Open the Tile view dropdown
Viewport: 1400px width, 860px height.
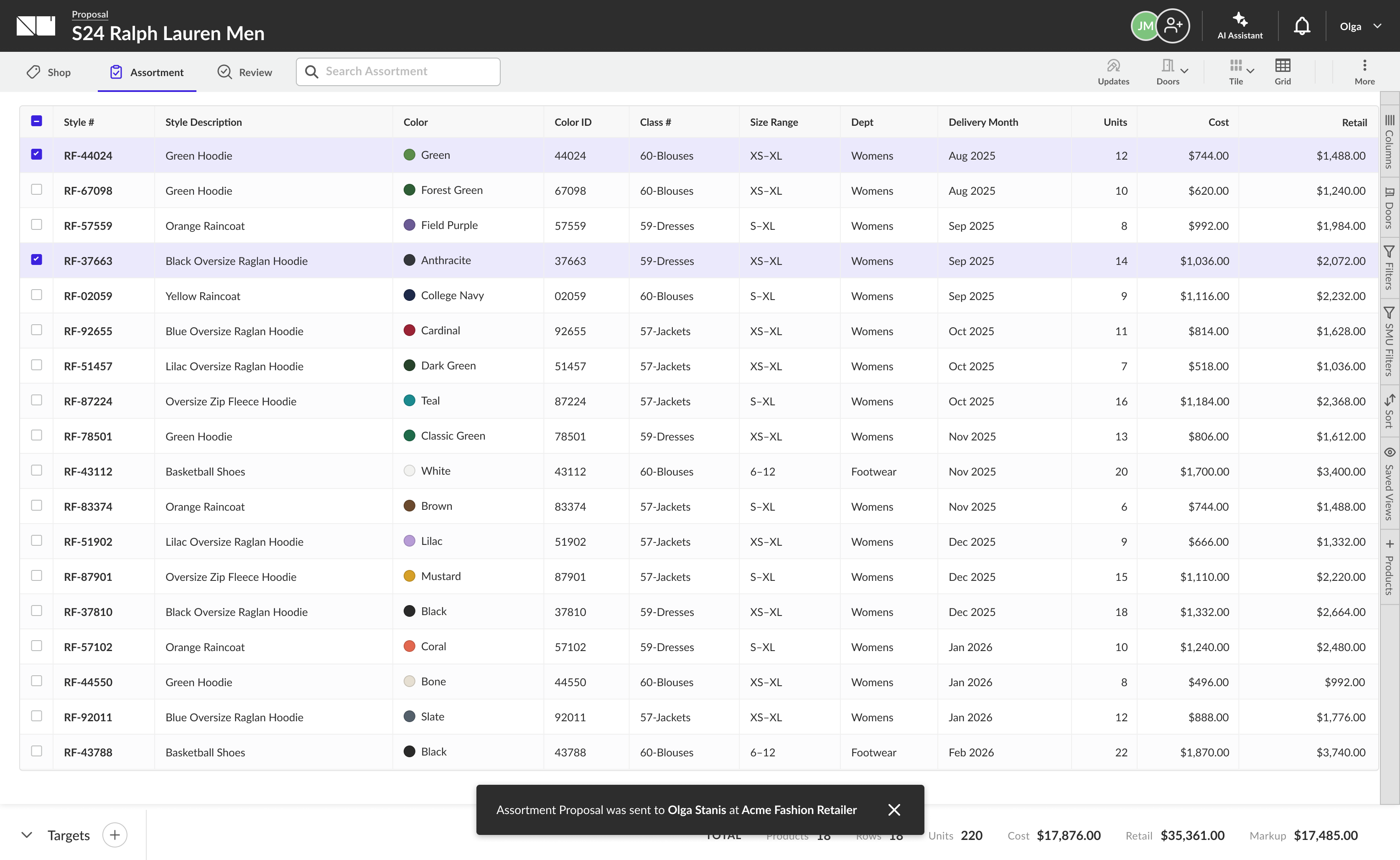click(1241, 72)
